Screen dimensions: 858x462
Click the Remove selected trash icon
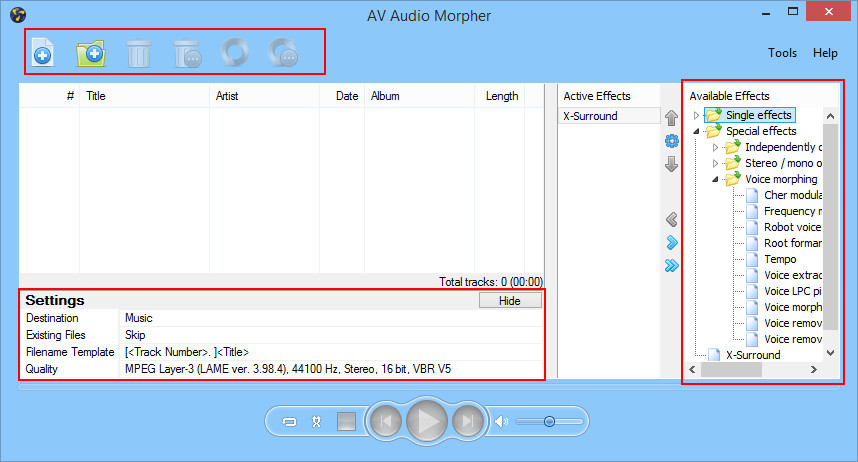click(x=138, y=53)
